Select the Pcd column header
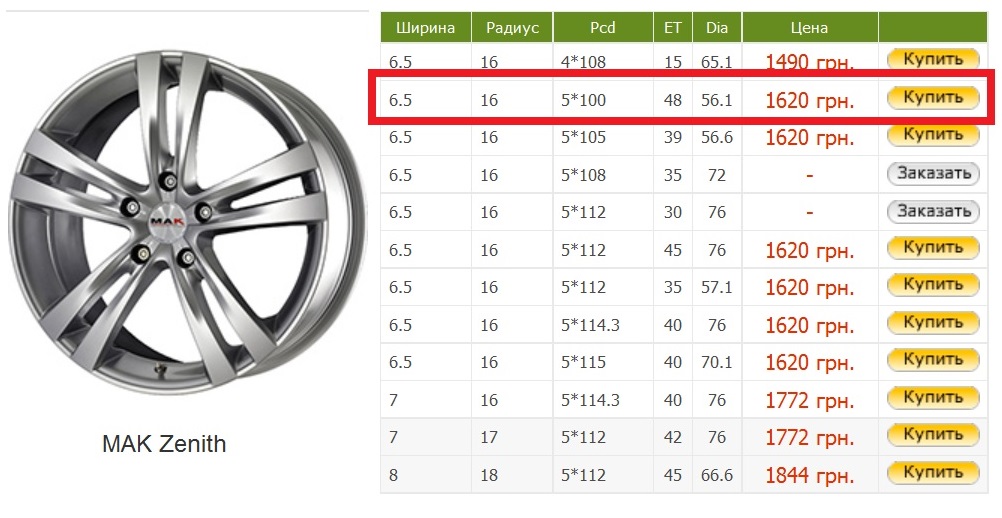Viewport: 1002px width, 518px height. [603, 28]
